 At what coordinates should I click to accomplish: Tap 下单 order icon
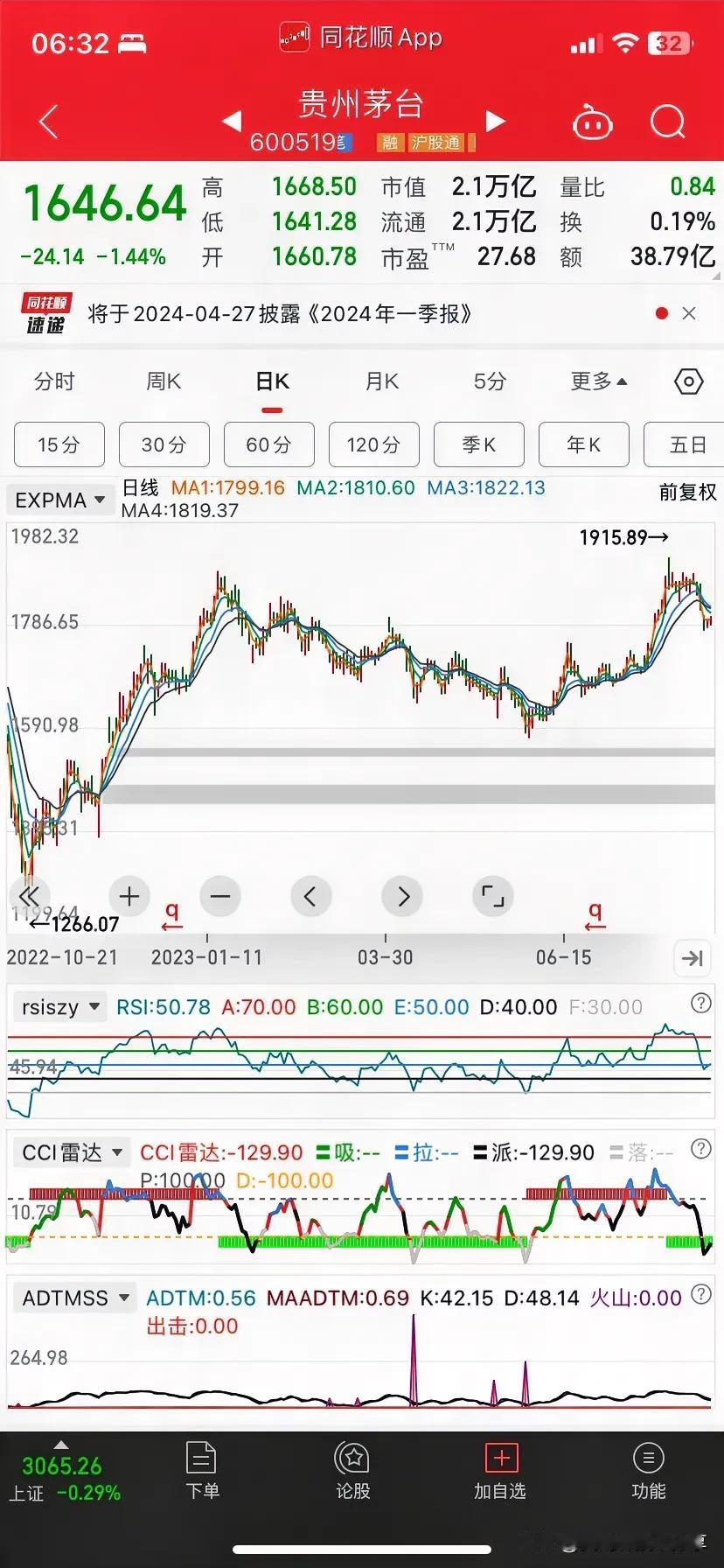pos(202,1471)
